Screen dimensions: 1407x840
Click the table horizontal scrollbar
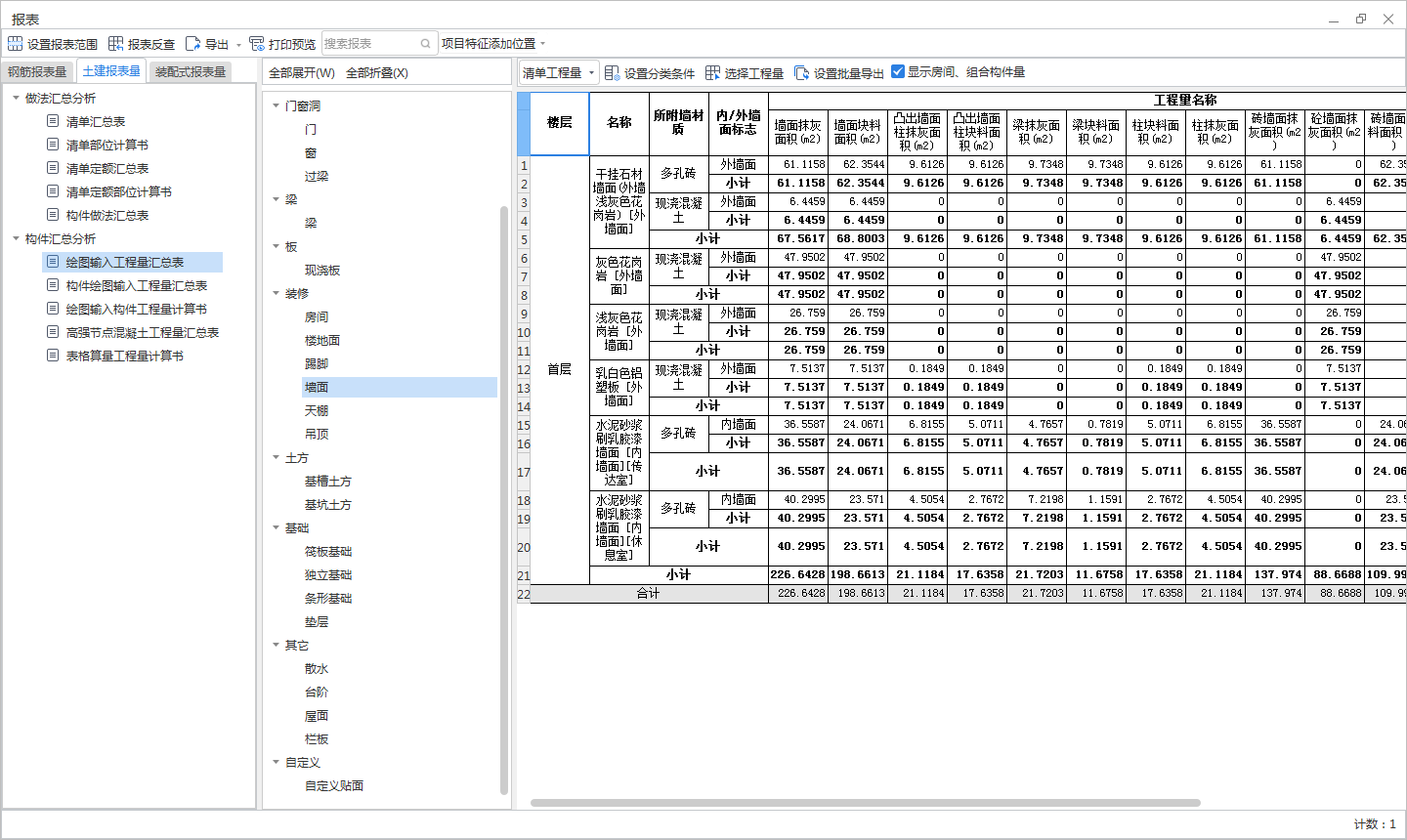click(865, 803)
